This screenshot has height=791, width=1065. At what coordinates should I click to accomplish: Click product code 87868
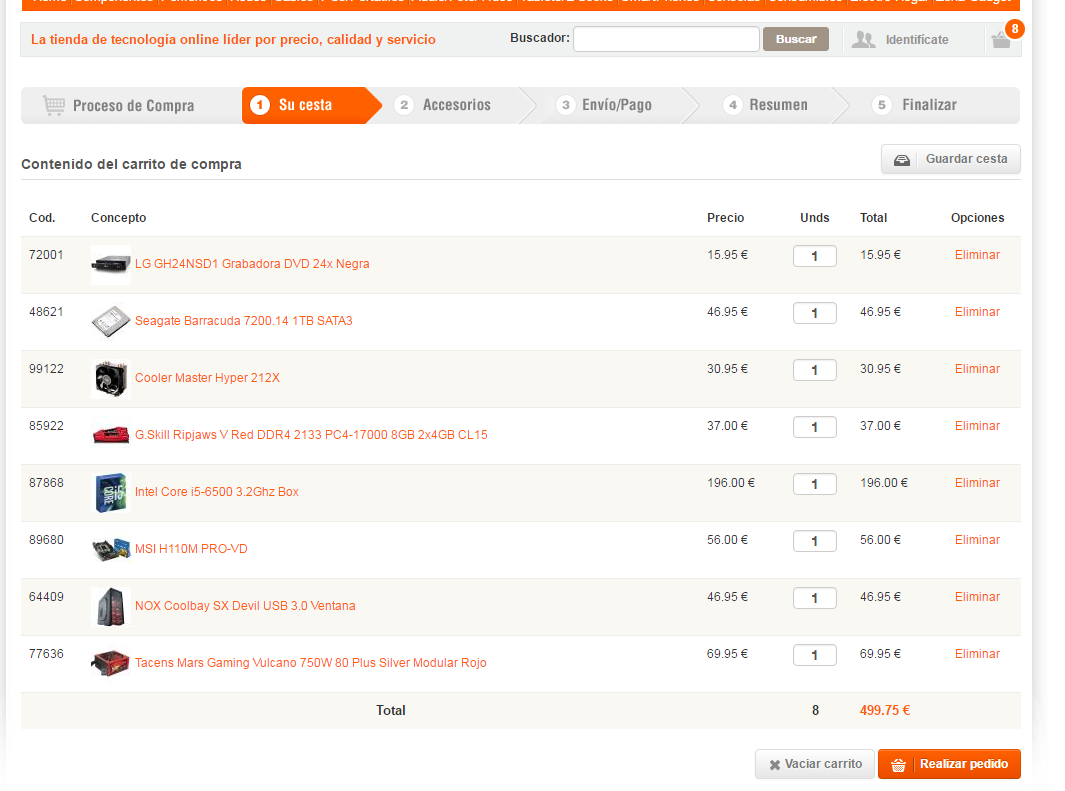(x=46, y=483)
